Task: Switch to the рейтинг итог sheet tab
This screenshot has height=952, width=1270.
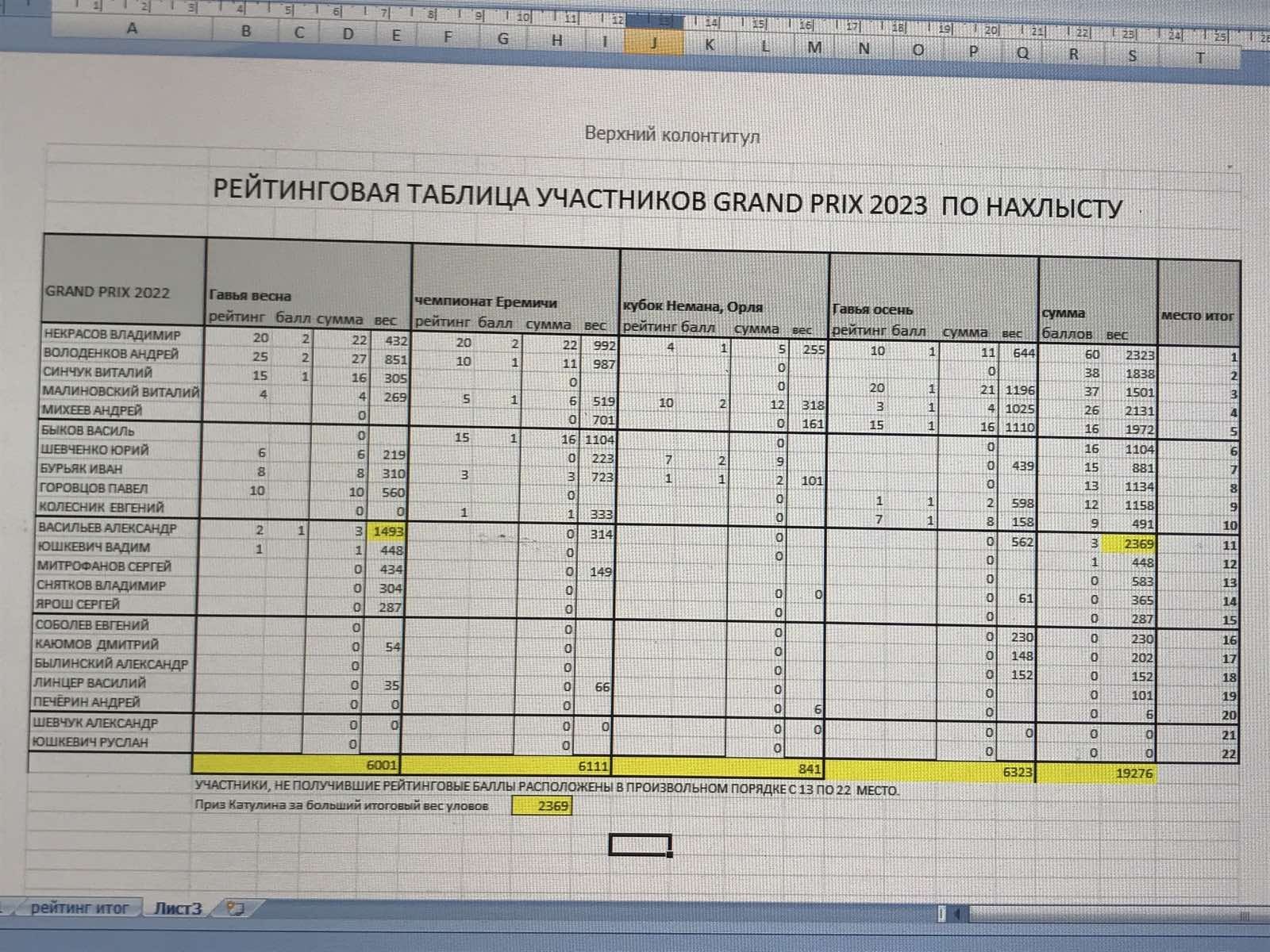Action: (79, 908)
